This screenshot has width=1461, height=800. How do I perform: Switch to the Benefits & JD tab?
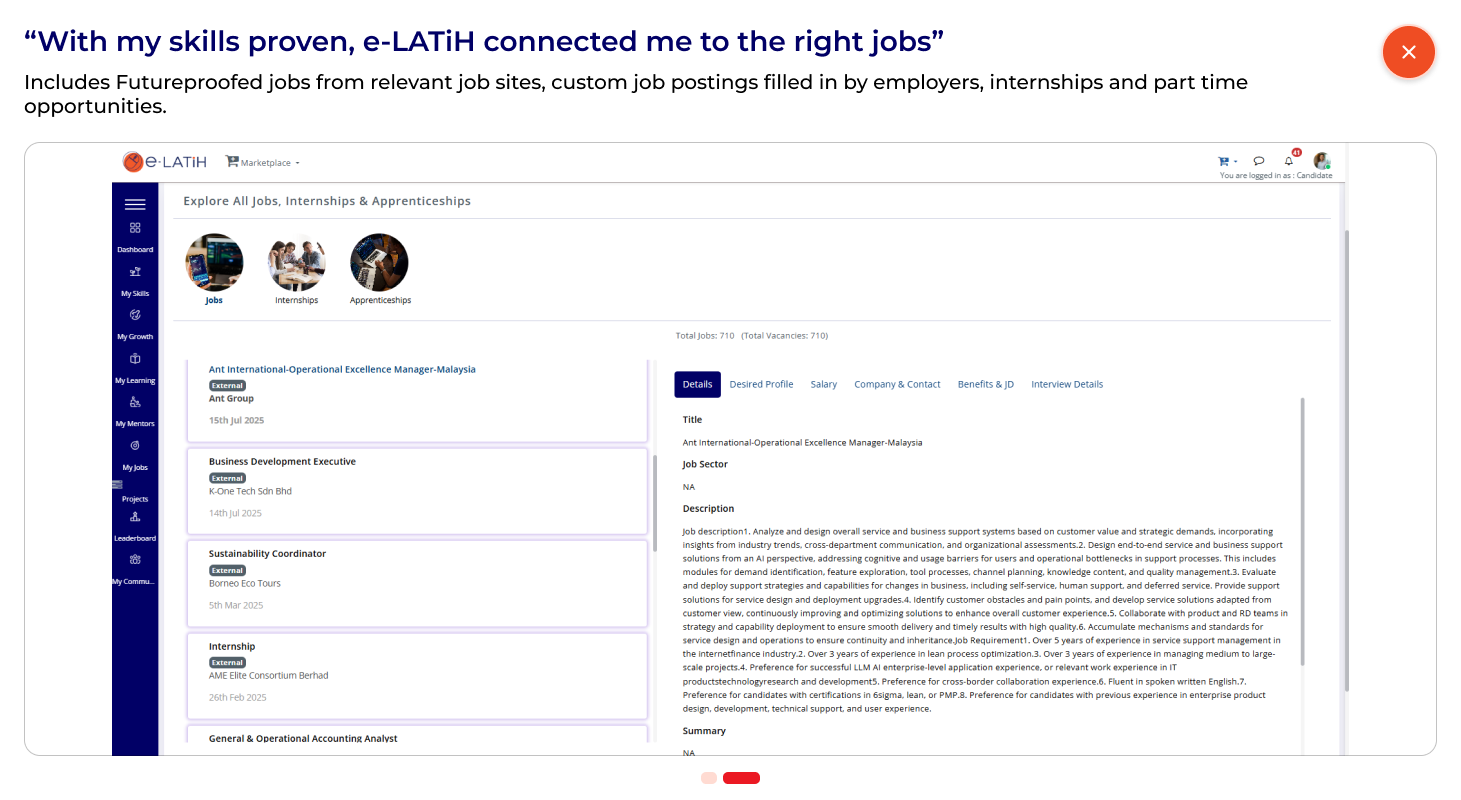[x=986, y=384]
